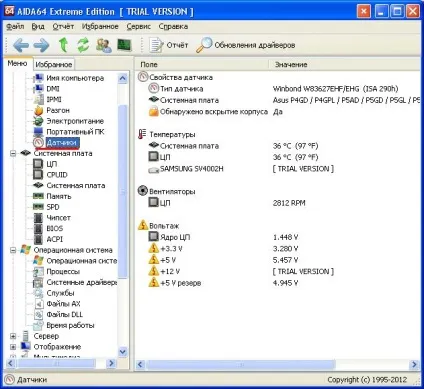
Task: Open the green monitor diagnostics icon
Action: 124,45
